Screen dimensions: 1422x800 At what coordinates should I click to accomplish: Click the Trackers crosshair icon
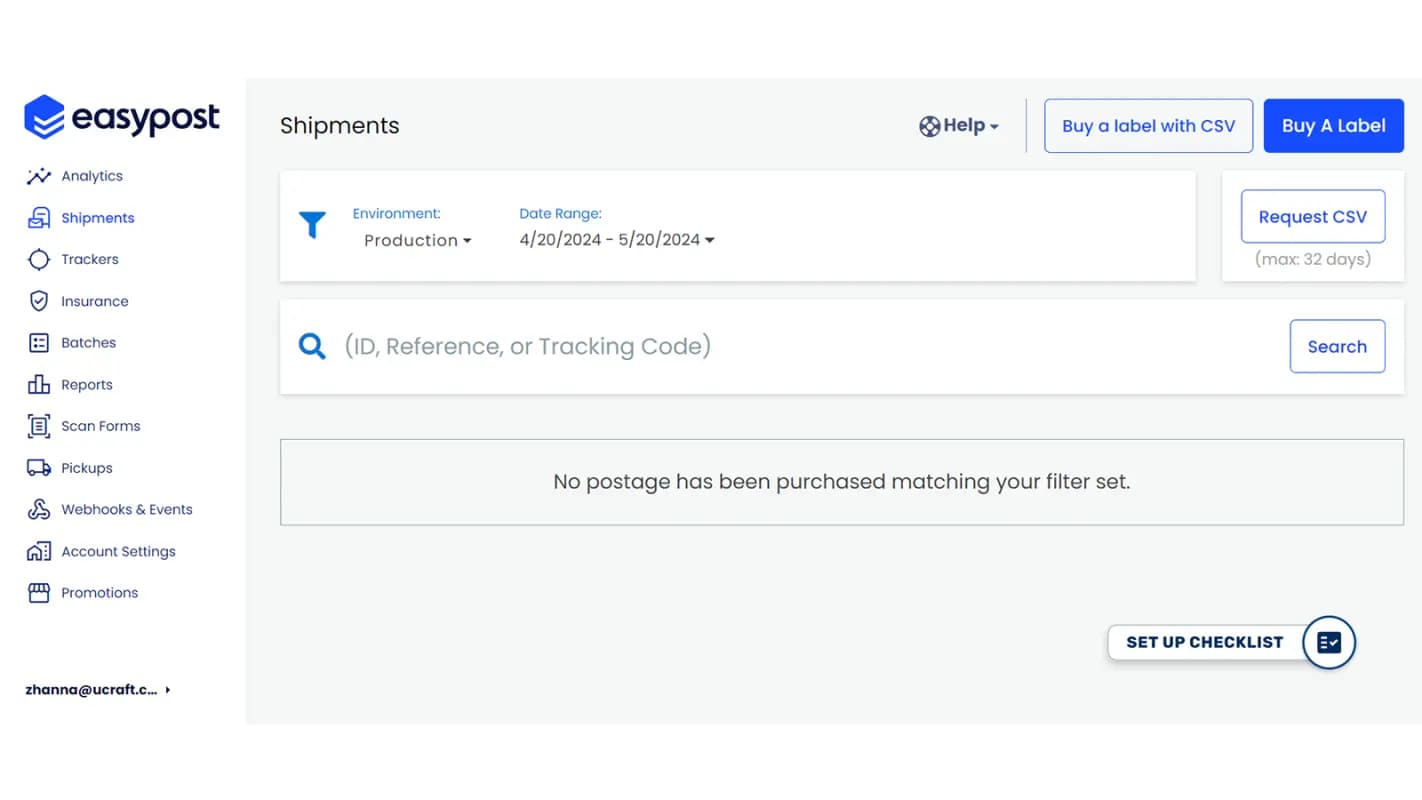tap(39, 260)
